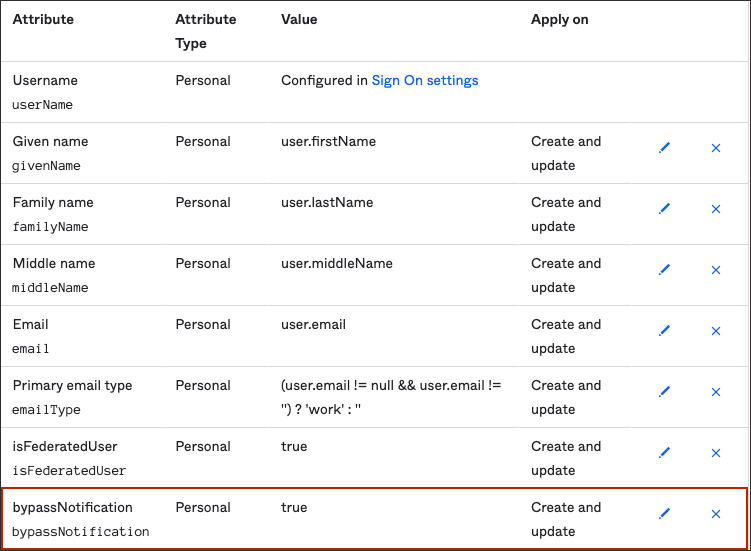The width and height of the screenshot is (751, 551).
Task: Select the bypassNotification row name
Action: 72,508
